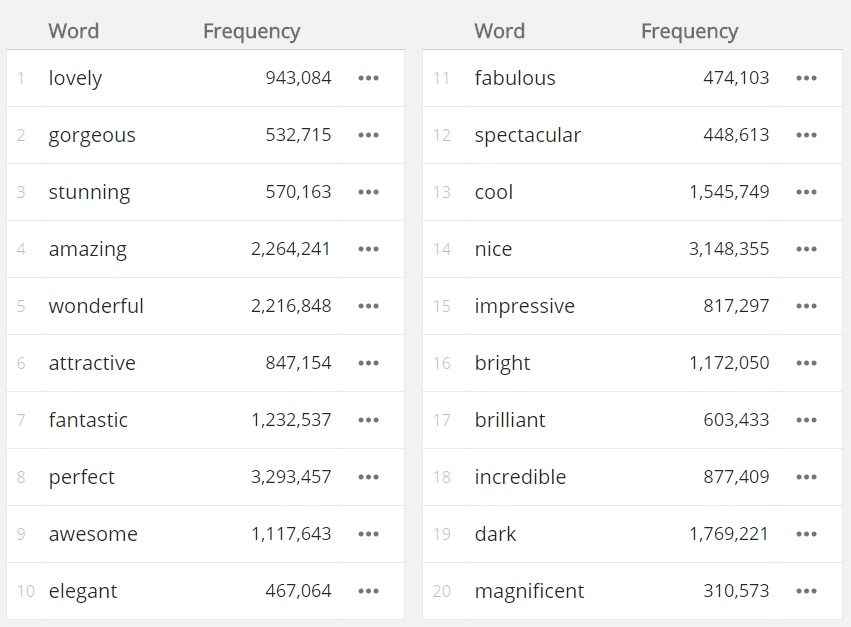Click the right table's Word column header
The width and height of the screenshot is (851, 627).
click(x=500, y=31)
